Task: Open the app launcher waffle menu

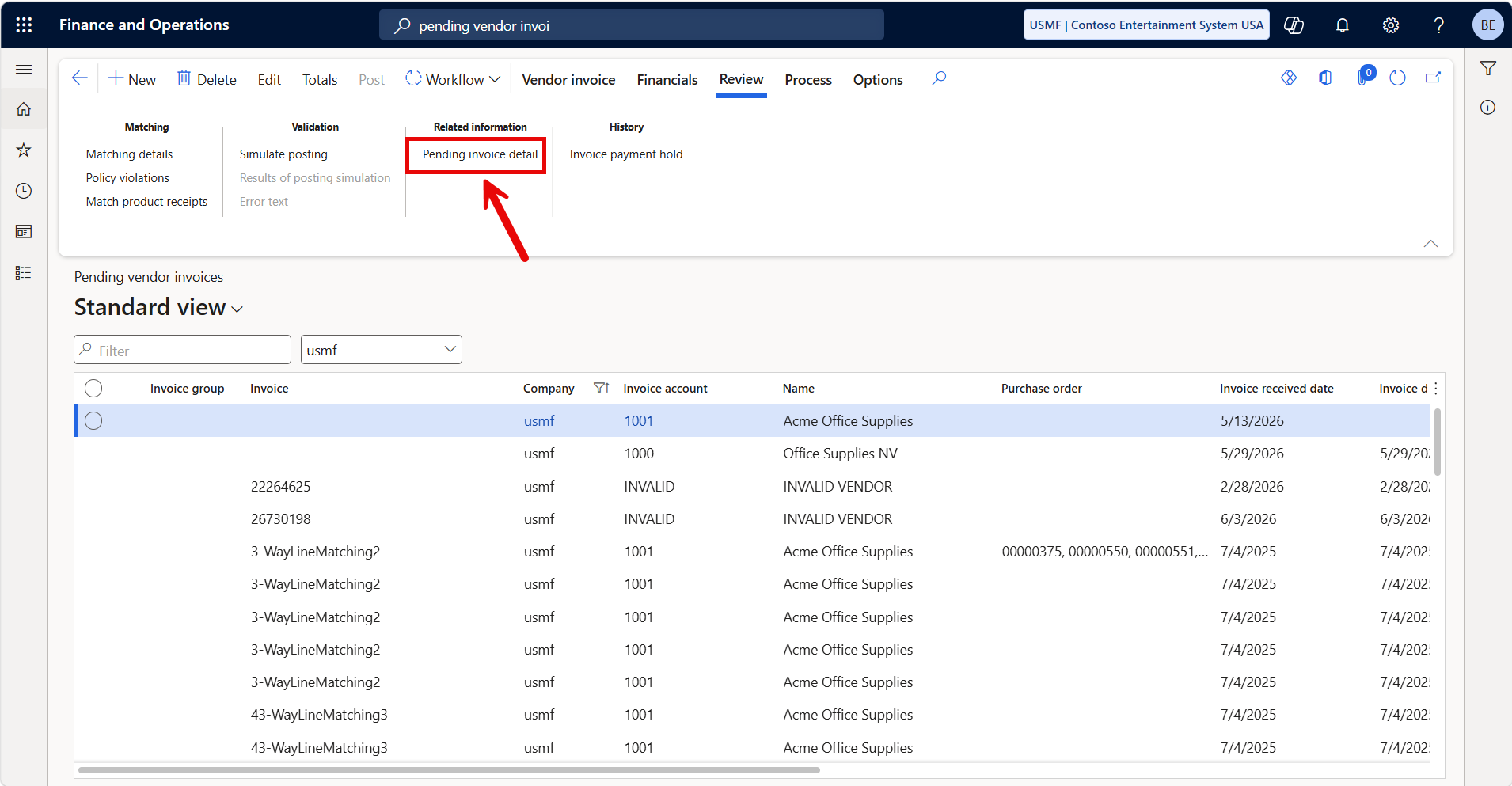Action: point(24,25)
